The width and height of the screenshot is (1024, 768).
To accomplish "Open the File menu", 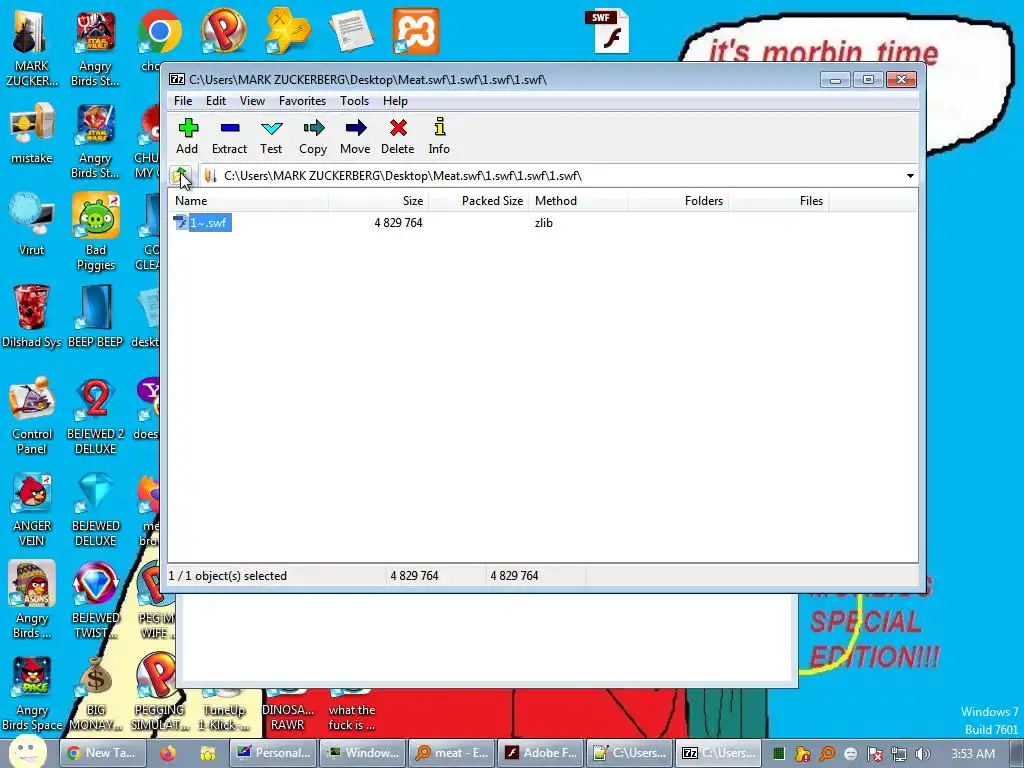I will tap(183, 101).
